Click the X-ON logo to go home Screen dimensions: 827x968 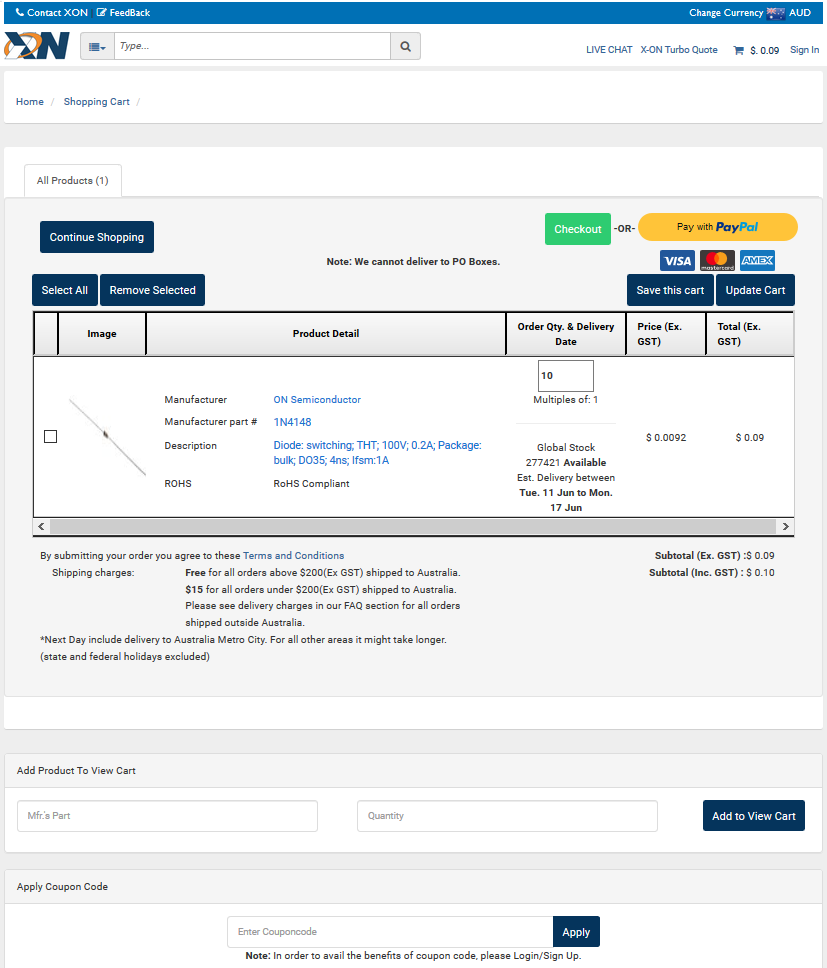[37, 45]
